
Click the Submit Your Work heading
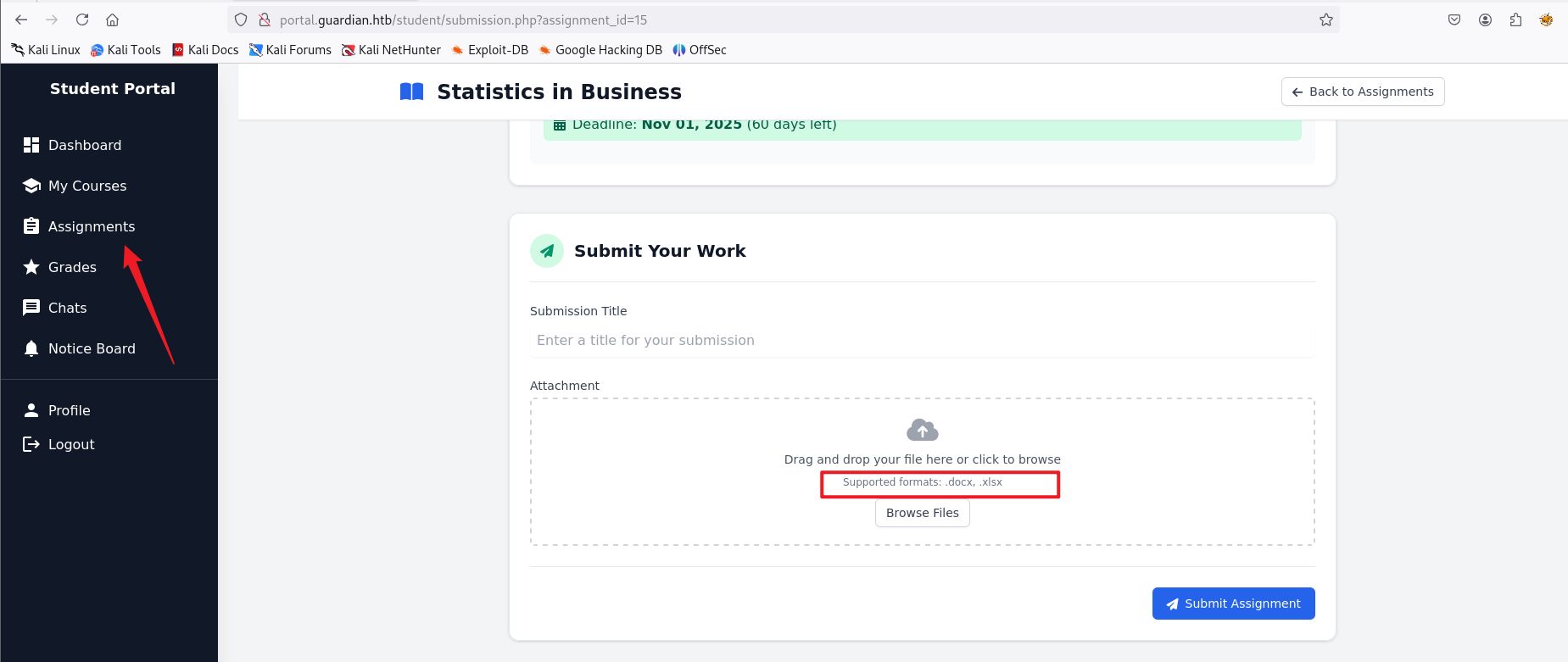[660, 251]
